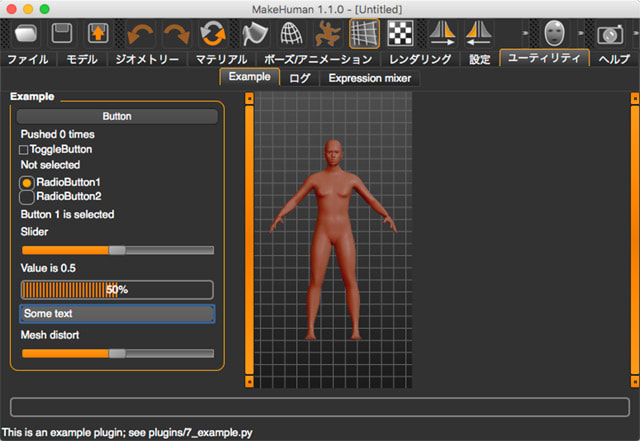Click the yellow macOS minimize window button
Image resolution: width=640 pixels, height=441 pixels.
[x=28, y=9]
